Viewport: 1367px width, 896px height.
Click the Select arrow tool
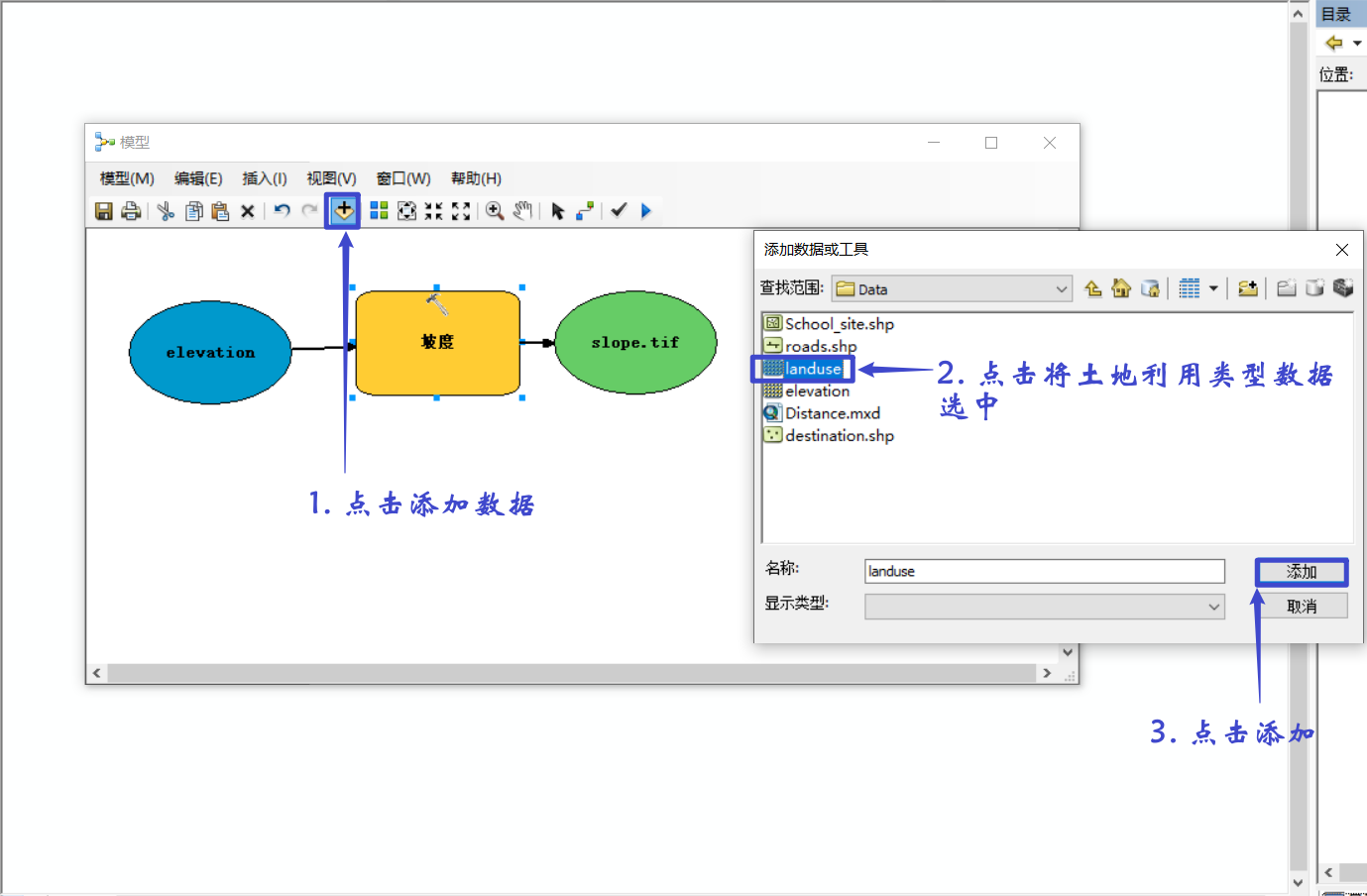point(557,210)
